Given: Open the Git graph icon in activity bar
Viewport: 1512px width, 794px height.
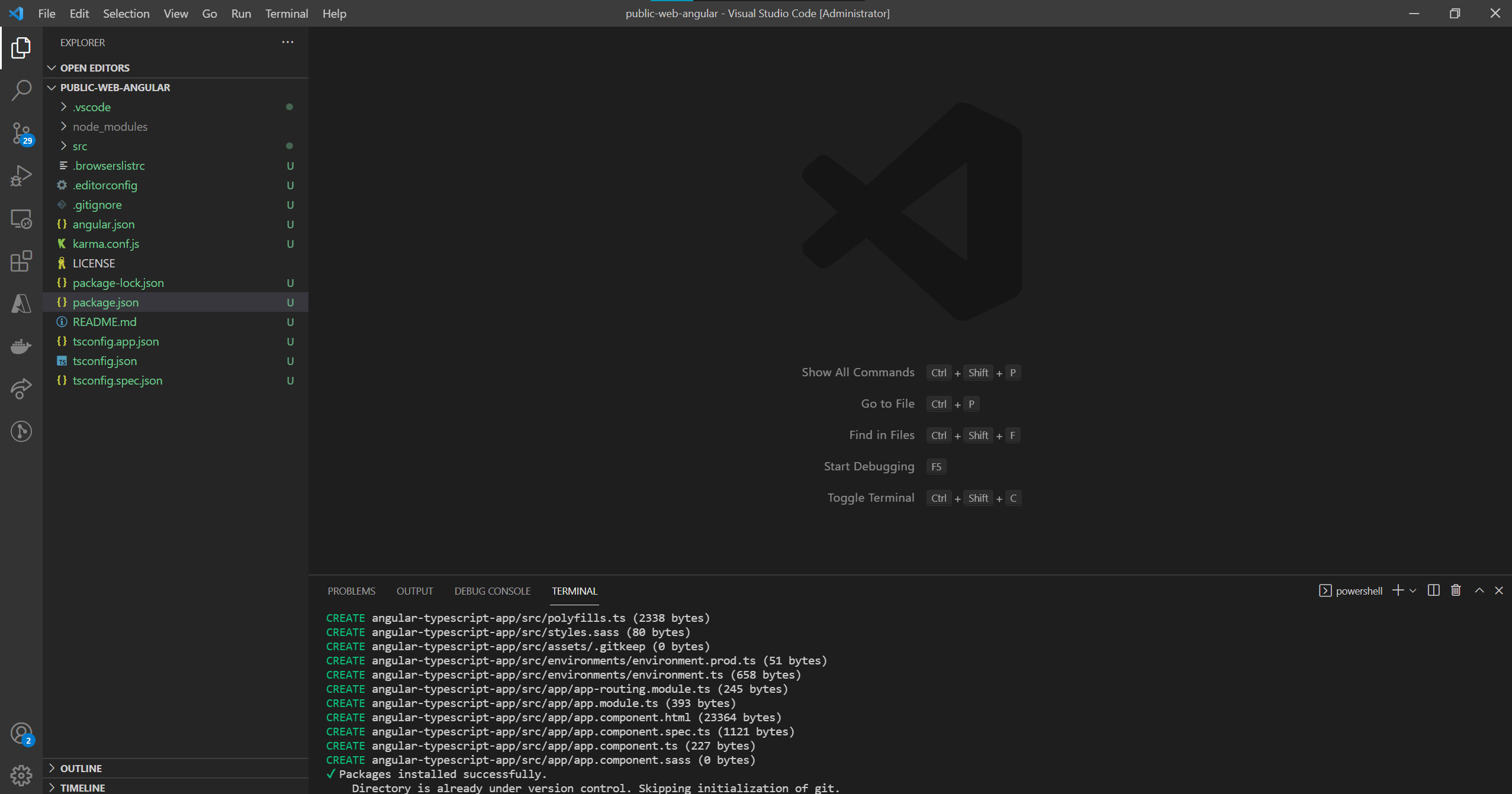Looking at the screenshot, I should 21,431.
